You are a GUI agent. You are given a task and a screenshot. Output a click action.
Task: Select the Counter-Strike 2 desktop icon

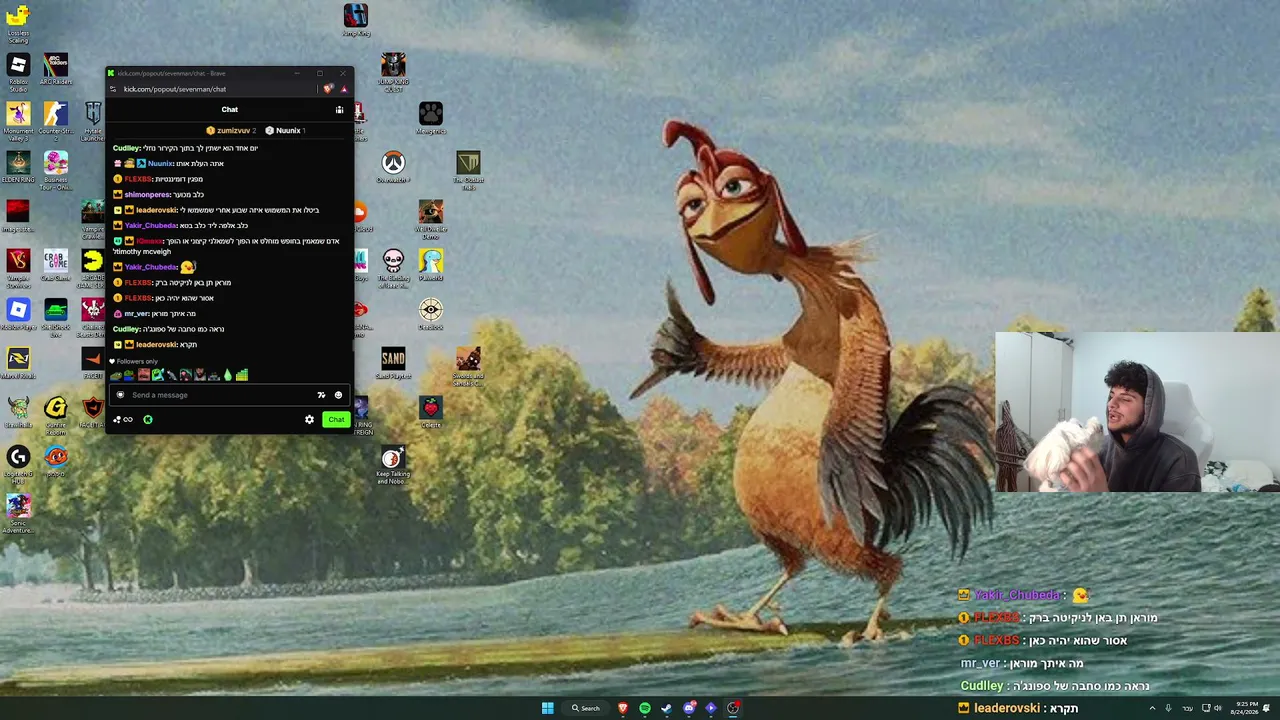coord(56,119)
